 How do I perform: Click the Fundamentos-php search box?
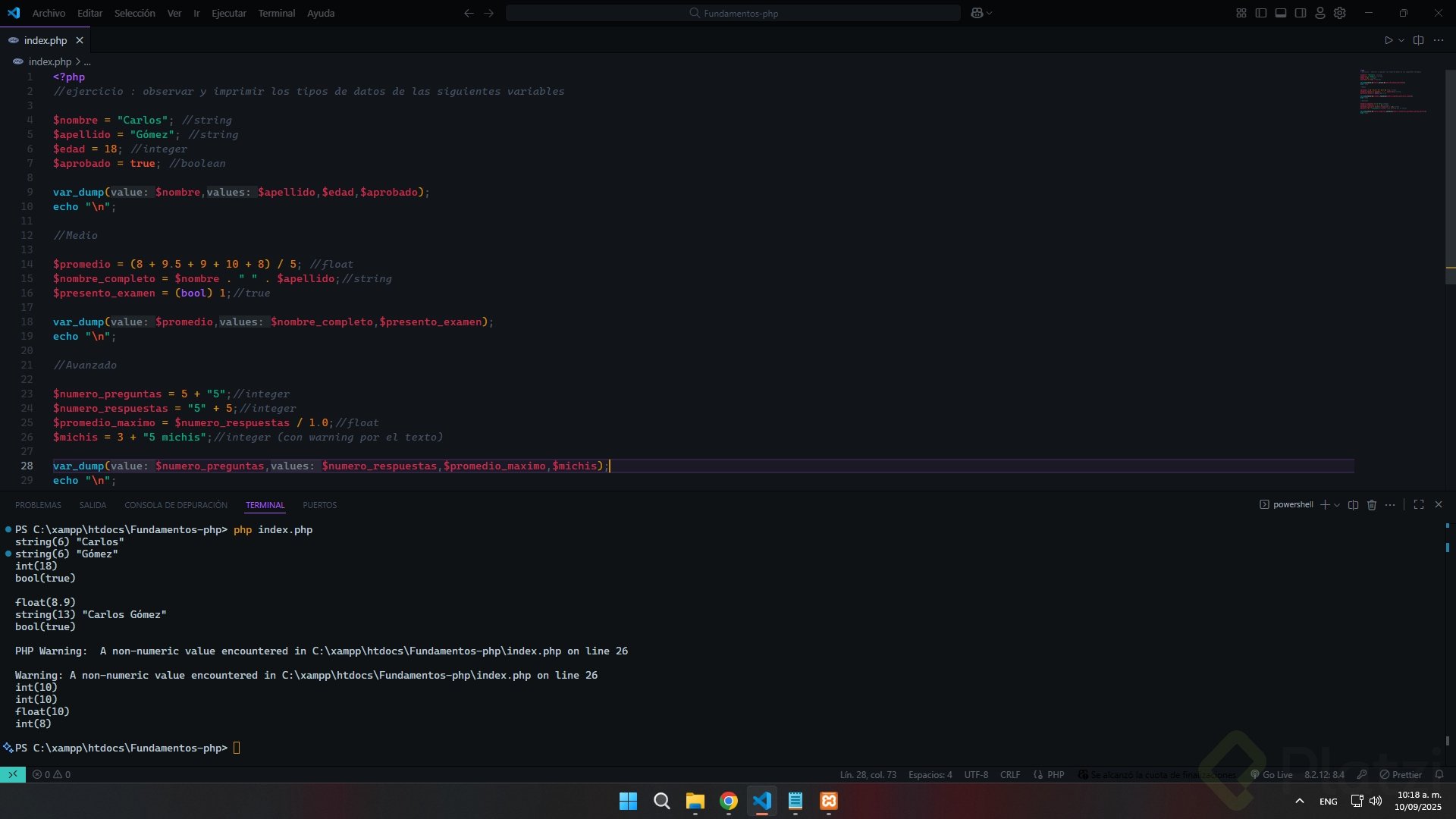point(733,13)
